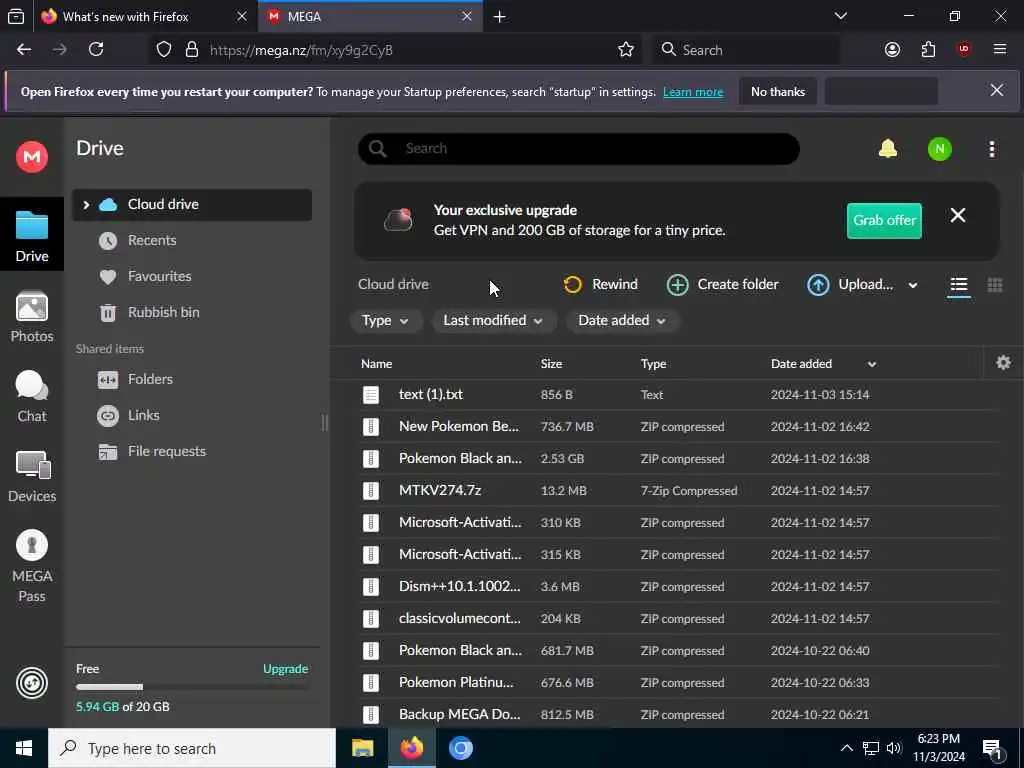Screen dimensions: 1024x768
Task: Click Grab offer button
Action: (884, 221)
